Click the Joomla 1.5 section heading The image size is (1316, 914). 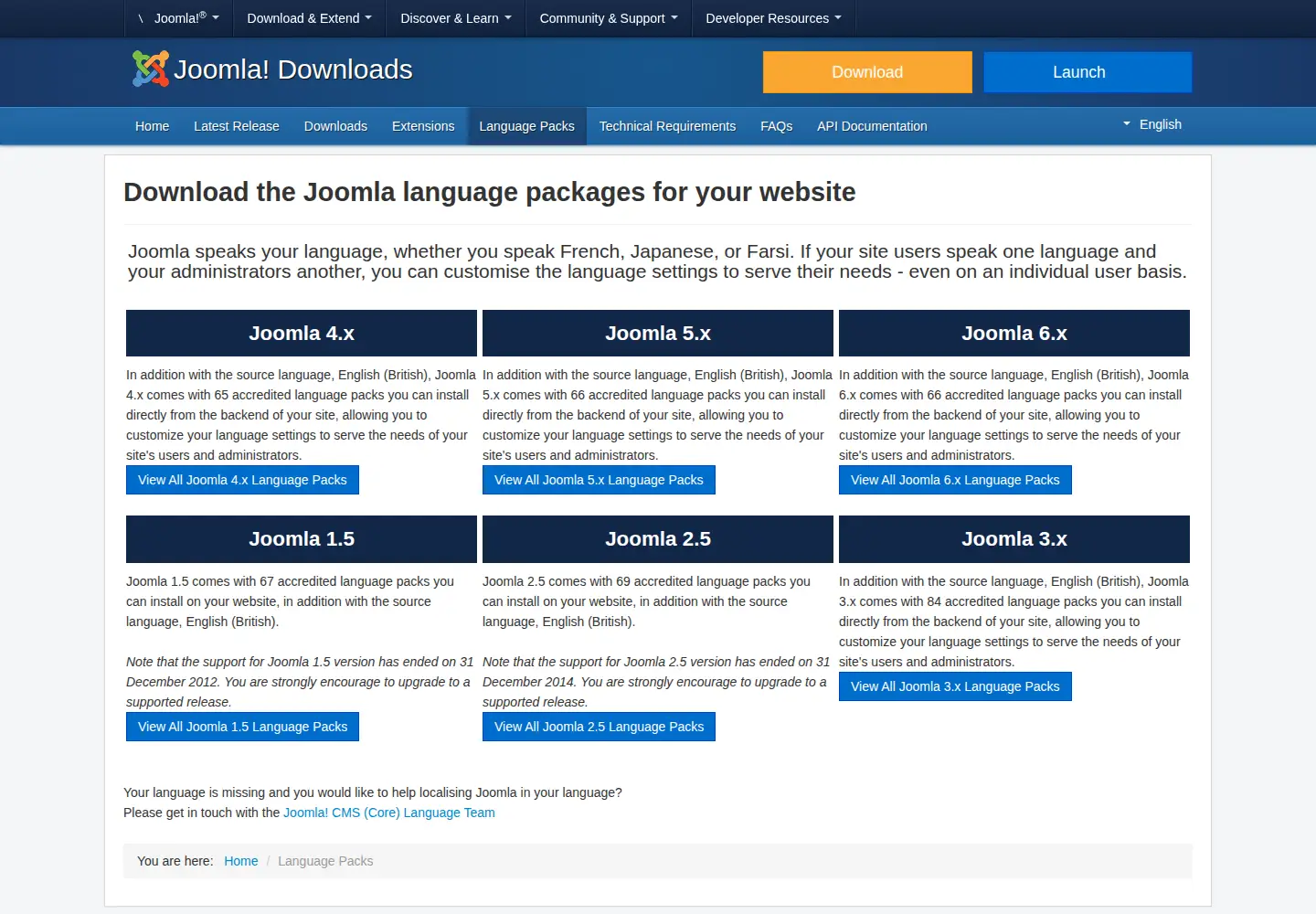click(x=302, y=539)
